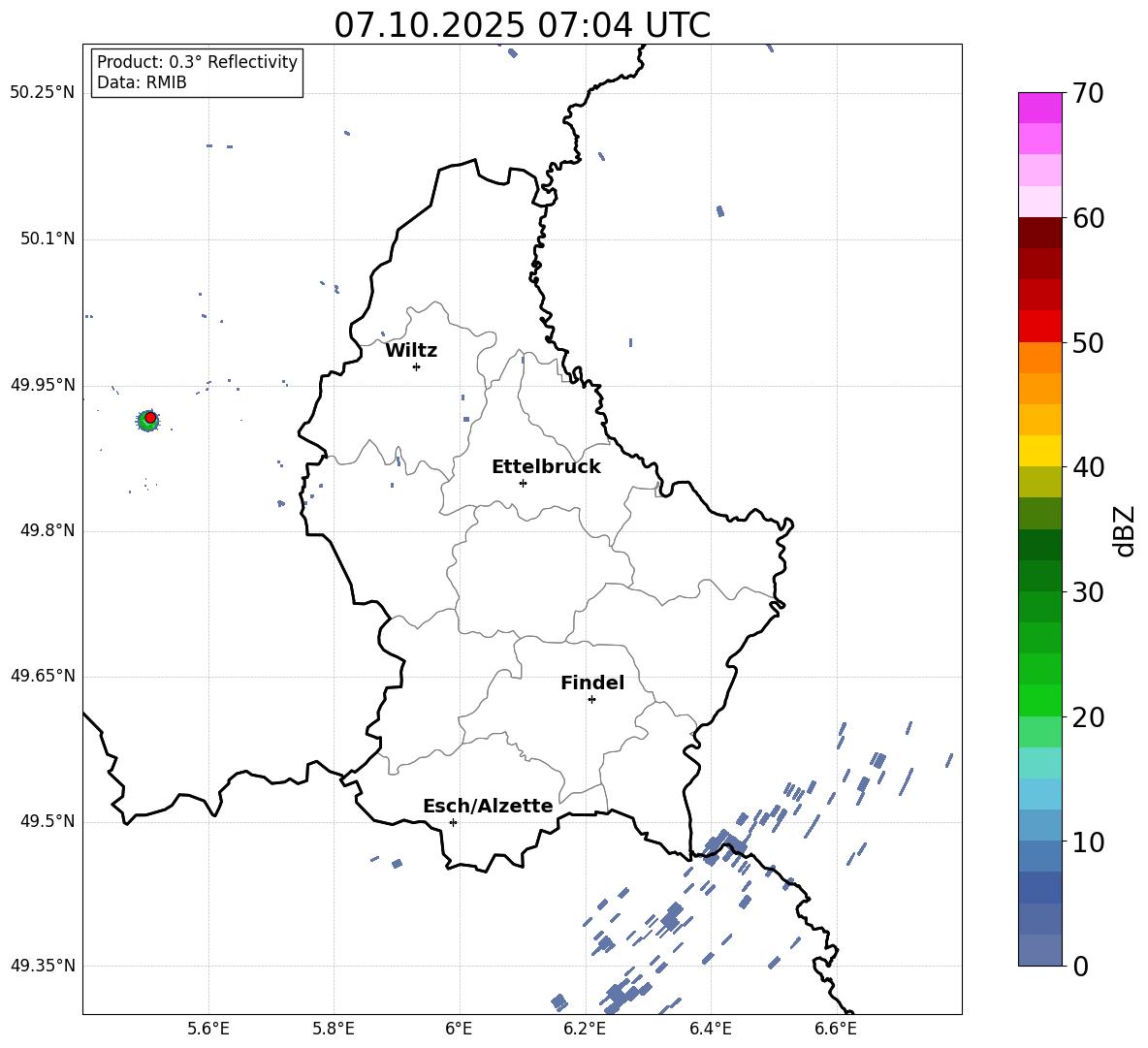Click the 50.1°N latitude label
Image resolution: width=1148 pixels, height=1048 pixels.
(48, 239)
